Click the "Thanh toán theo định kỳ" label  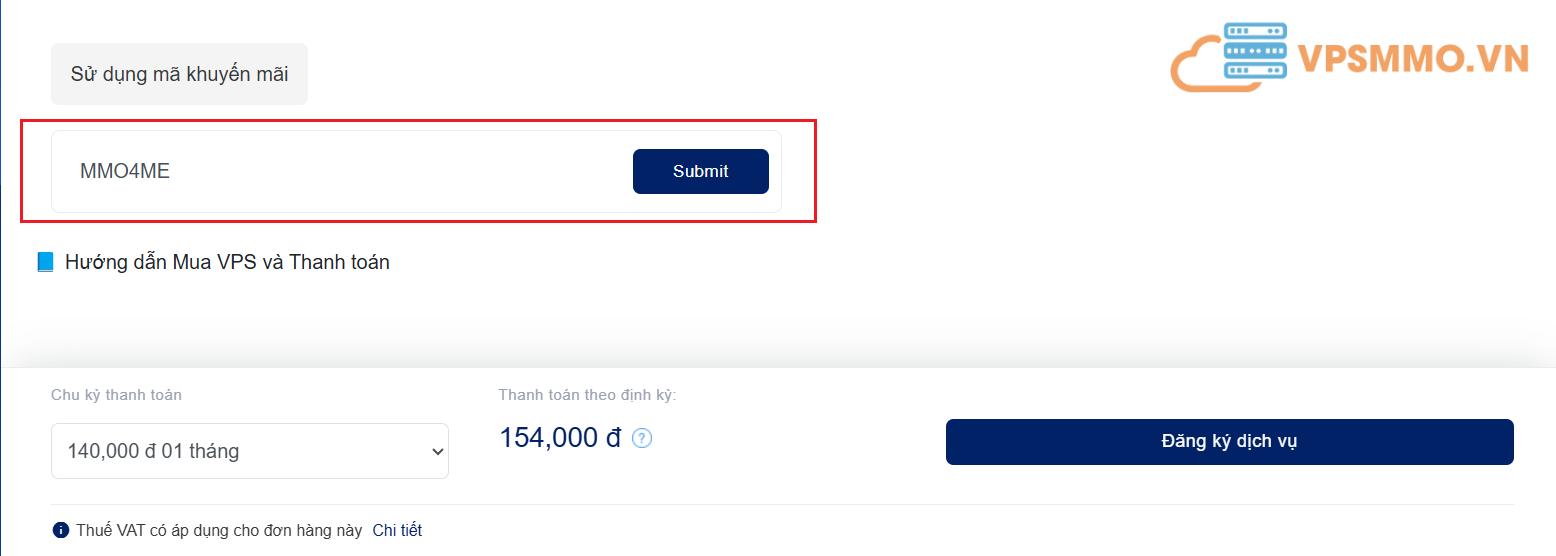pyautogui.click(x=587, y=395)
